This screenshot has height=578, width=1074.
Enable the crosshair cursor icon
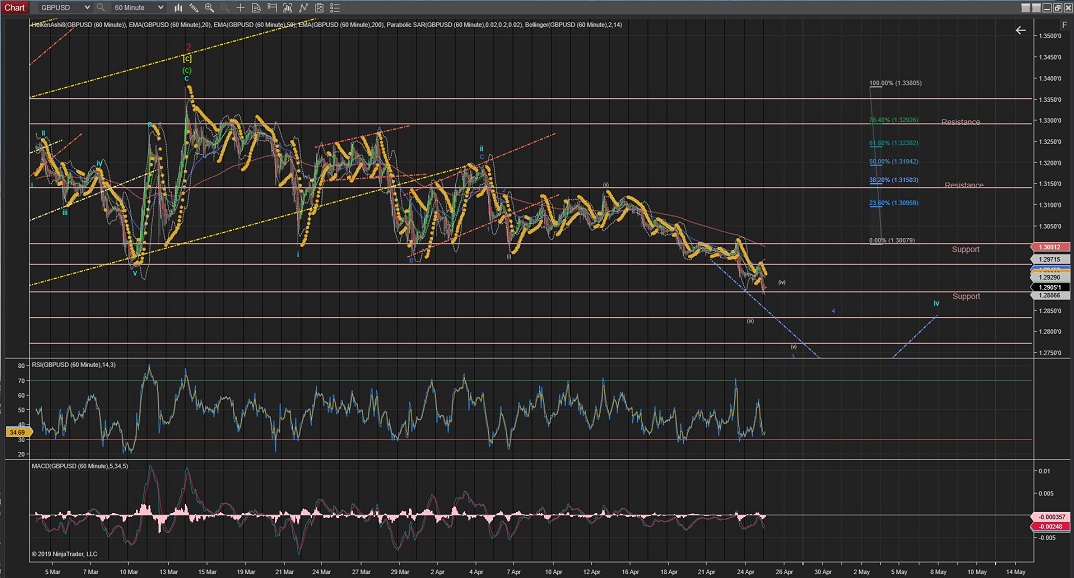pos(240,7)
